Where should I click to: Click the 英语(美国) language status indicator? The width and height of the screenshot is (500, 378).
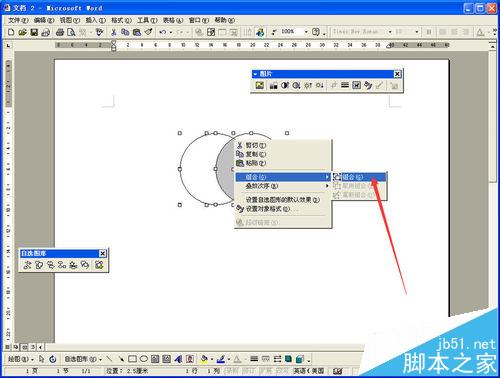coord(309,371)
